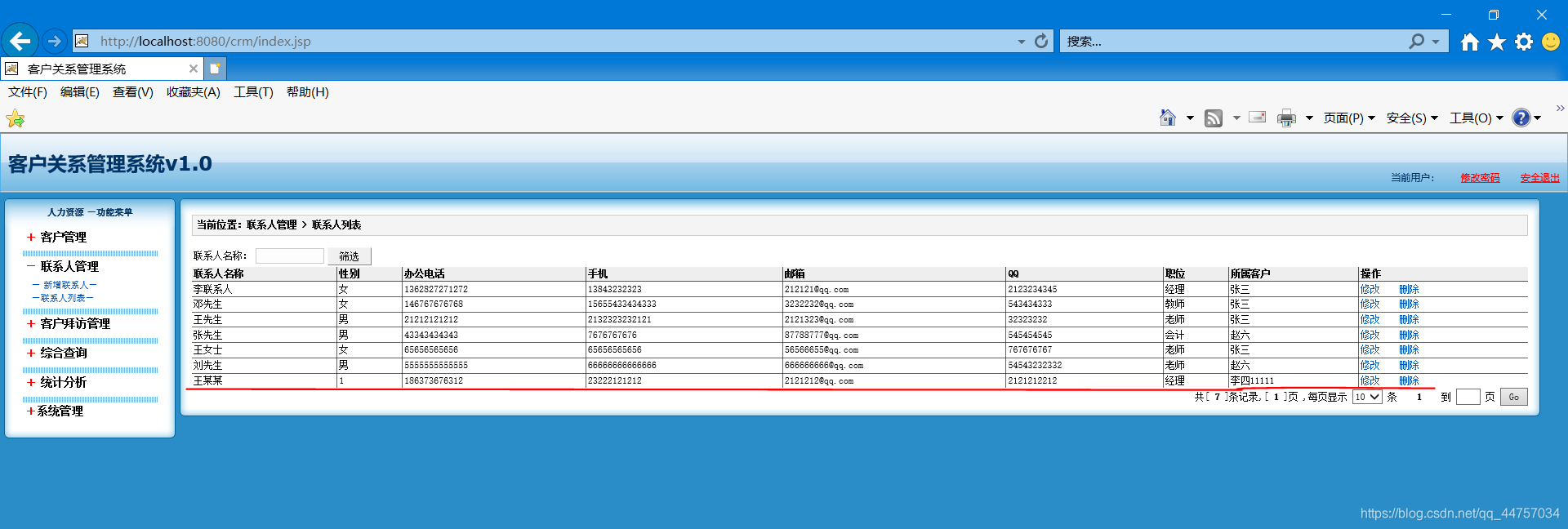Image resolution: width=1568 pixels, height=529 pixels.
Task: Open the per-page count dropdown showing 10
Action: click(x=1367, y=397)
